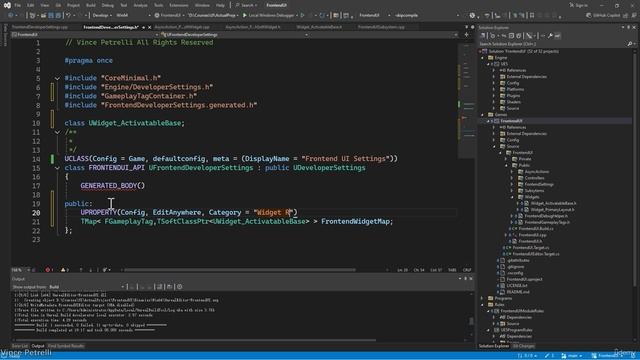Select FrontendUI.uproject file
This screenshot has width=640, height=360.
coord(524,279)
